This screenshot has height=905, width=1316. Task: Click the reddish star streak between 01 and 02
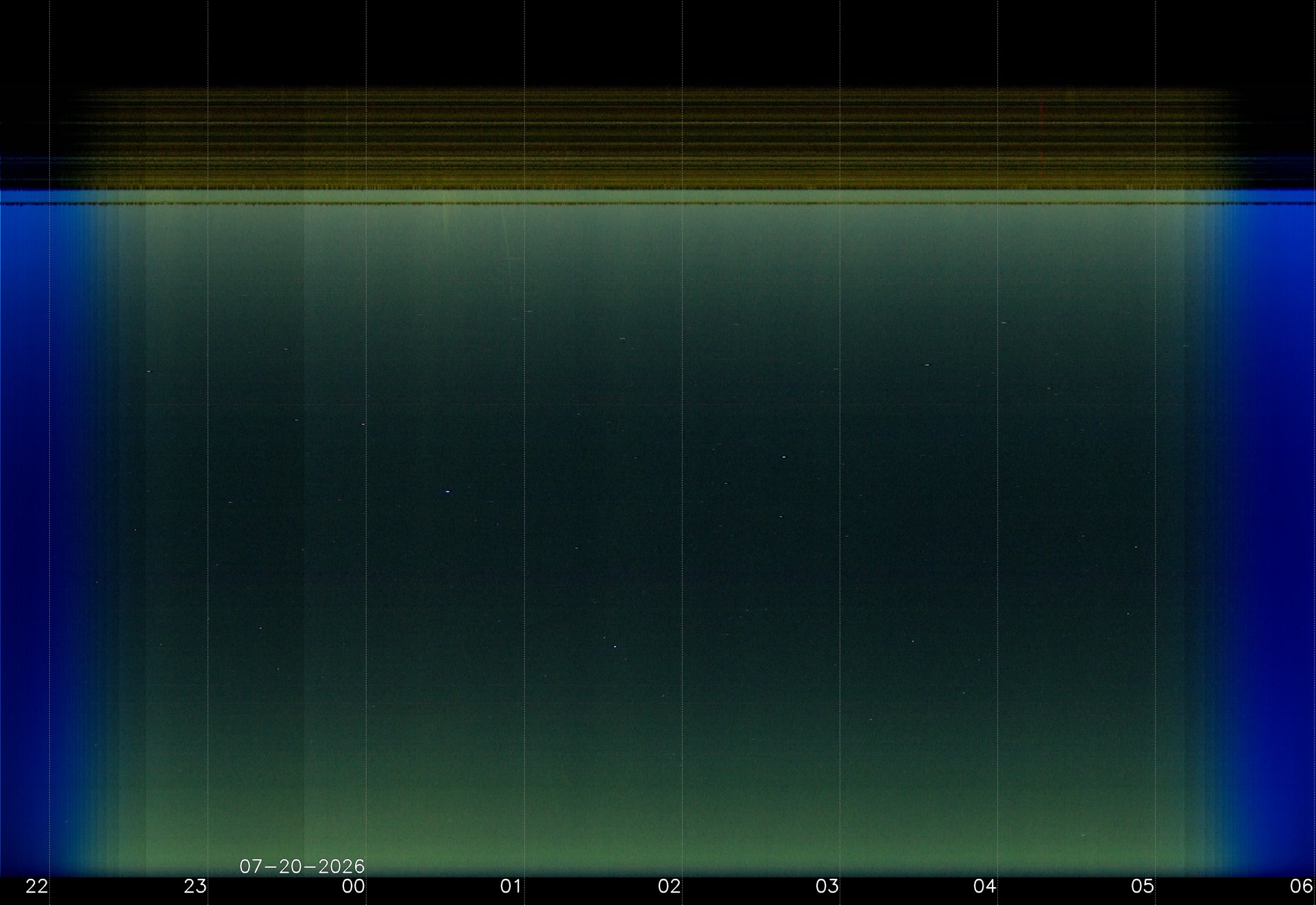pyautogui.click(x=622, y=339)
